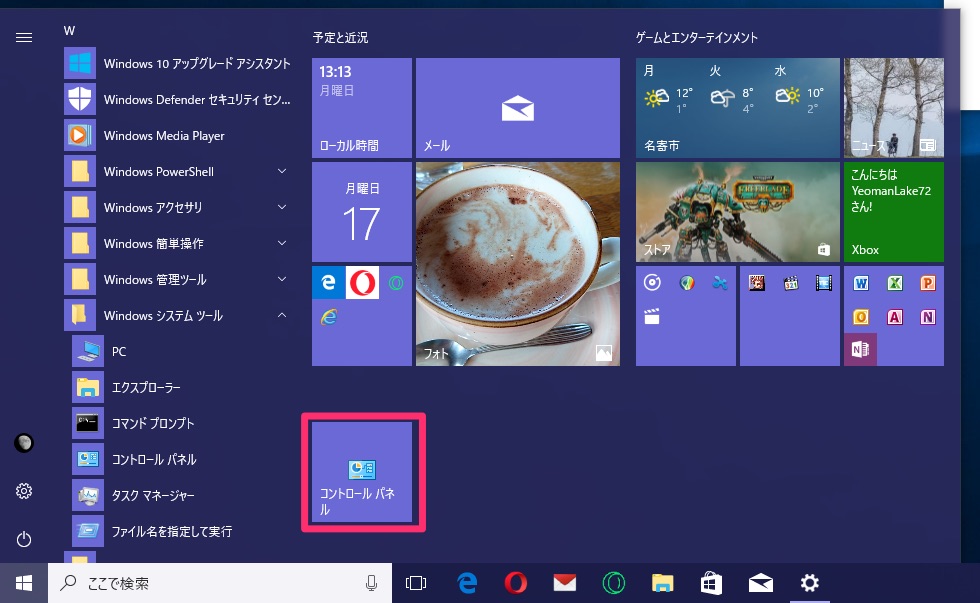The width and height of the screenshot is (980, 603).
Task: Open the user account avatar in Start rail
Action: click(24, 443)
